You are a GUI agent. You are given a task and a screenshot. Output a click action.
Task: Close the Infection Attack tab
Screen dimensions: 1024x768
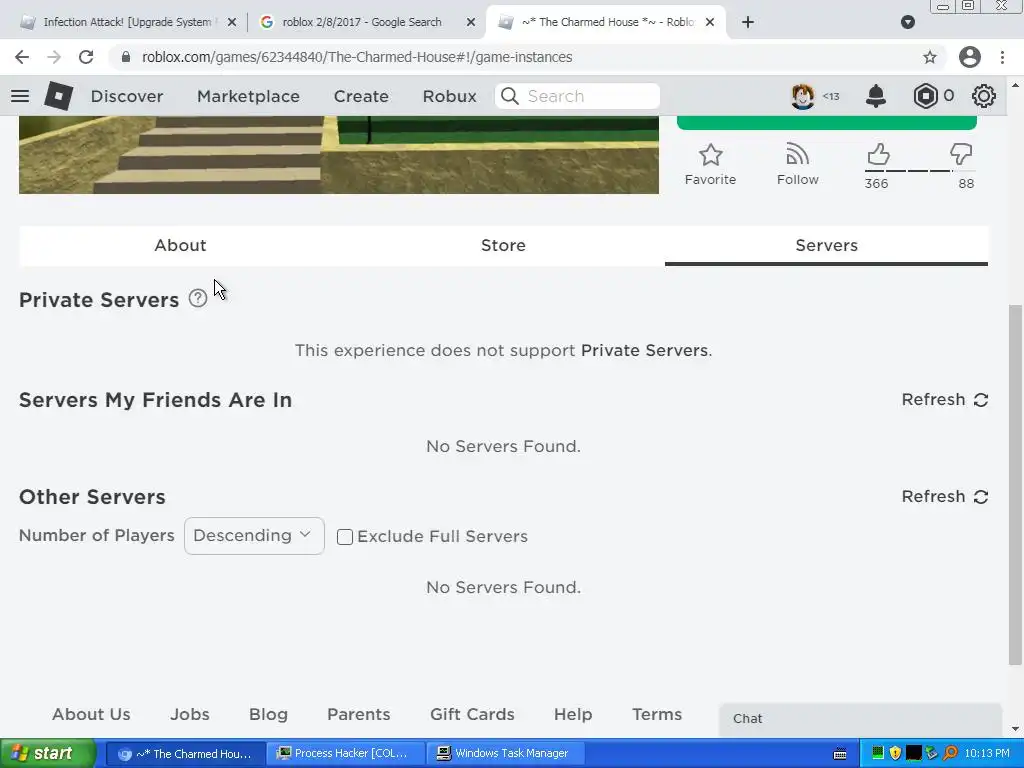tap(231, 22)
